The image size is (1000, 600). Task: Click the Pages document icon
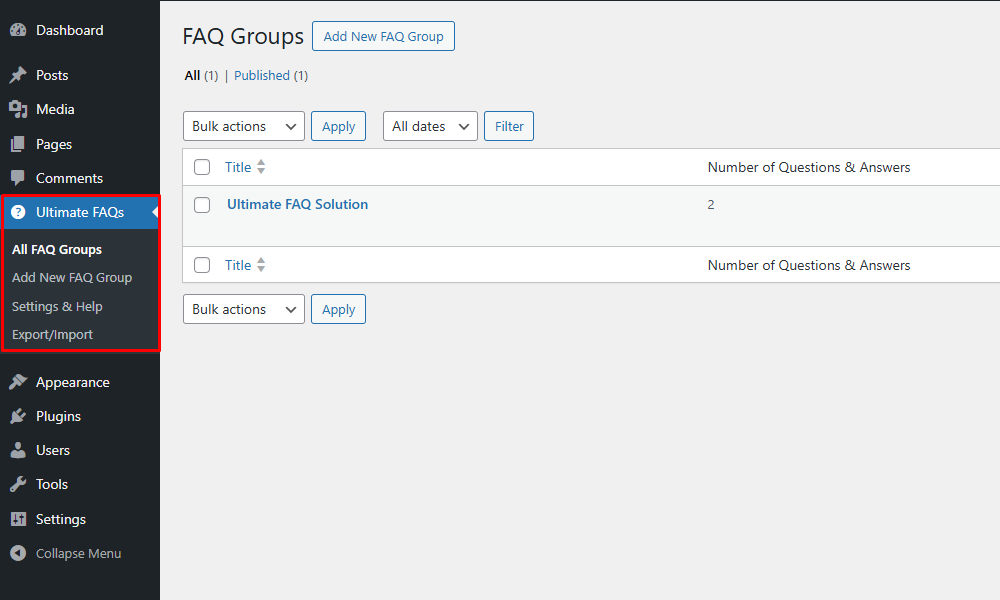click(x=18, y=144)
